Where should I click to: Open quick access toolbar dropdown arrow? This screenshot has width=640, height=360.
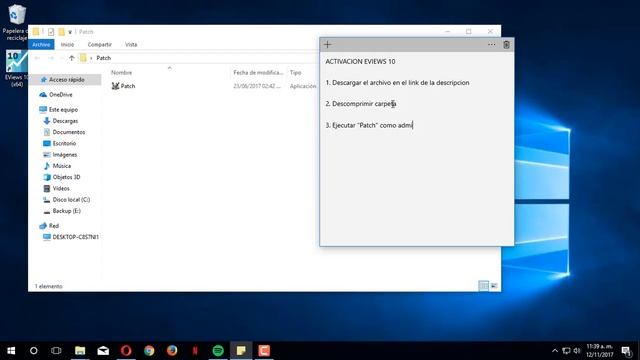[x=70, y=32]
